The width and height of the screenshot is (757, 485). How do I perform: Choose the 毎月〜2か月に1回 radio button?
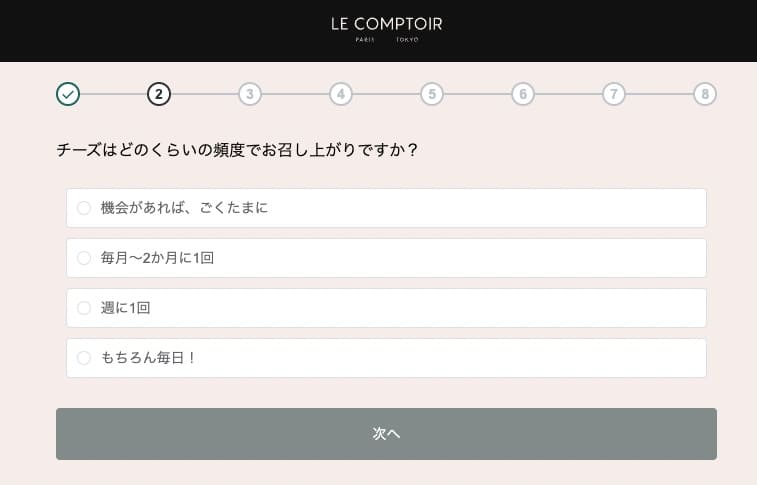coord(84,258)
